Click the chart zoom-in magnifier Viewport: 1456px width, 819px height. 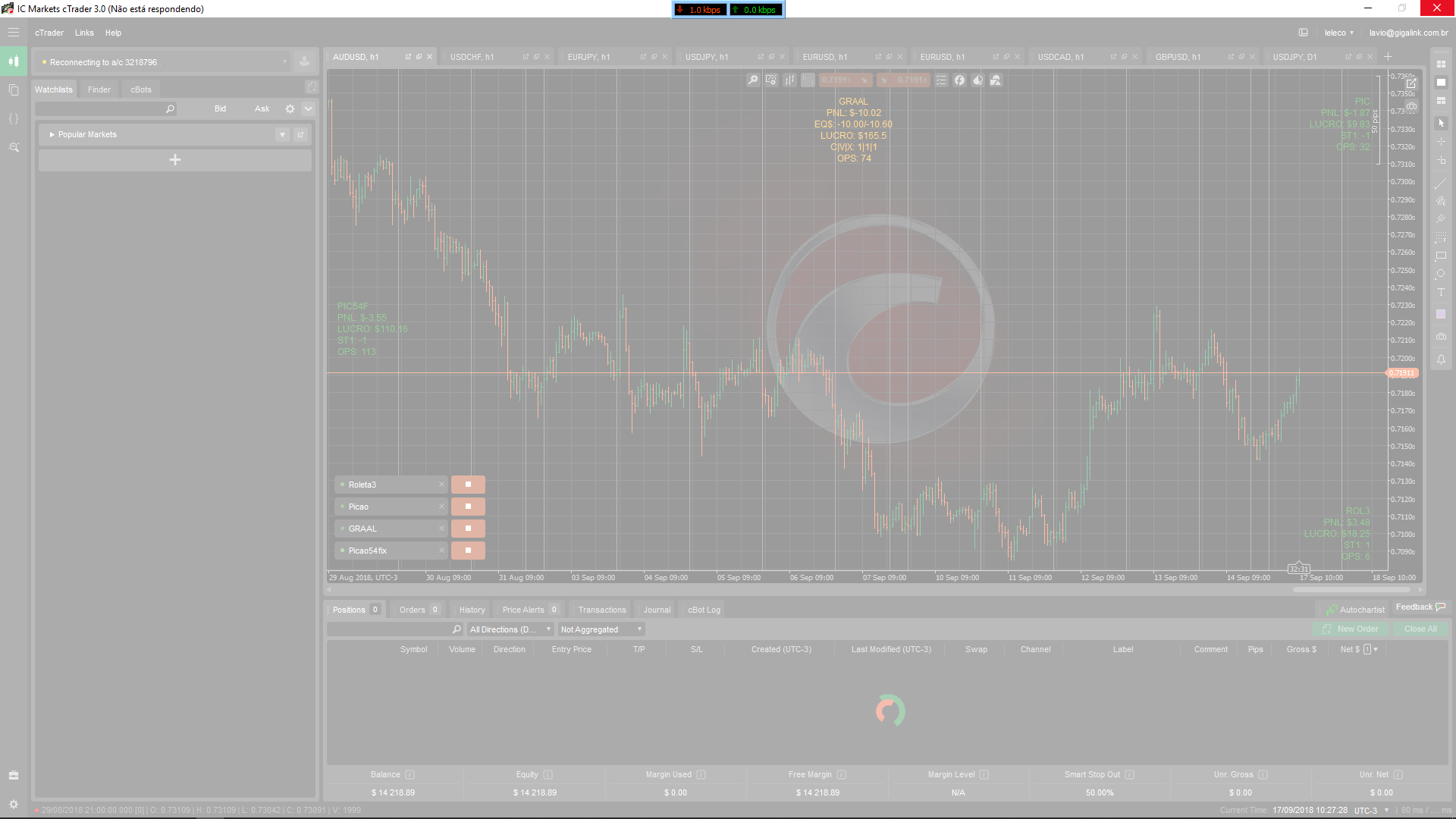[x=753, y=80]
